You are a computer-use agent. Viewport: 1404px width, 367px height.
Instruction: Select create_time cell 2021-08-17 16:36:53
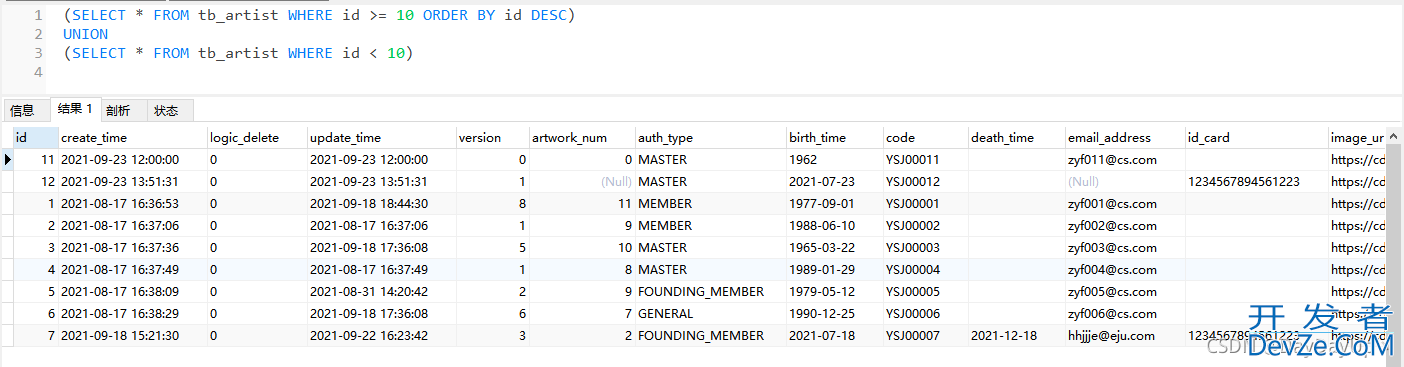coord(132,204)
